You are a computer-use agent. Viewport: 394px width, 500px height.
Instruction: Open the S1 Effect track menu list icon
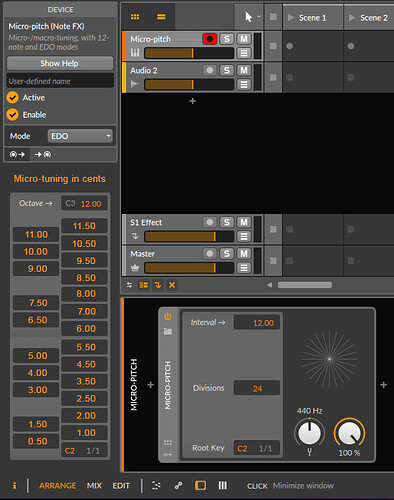pyautogui.click(x=244, y=236)
